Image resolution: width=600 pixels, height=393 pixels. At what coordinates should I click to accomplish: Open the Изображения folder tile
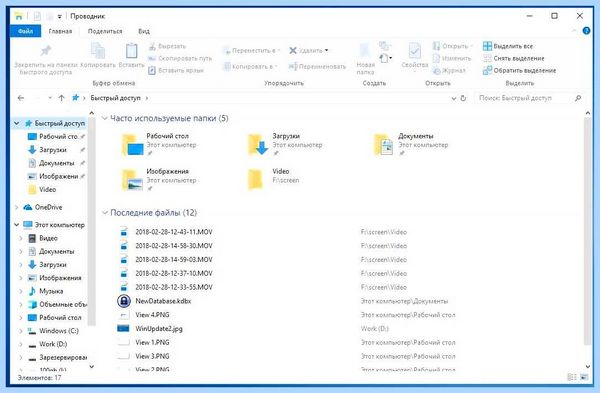coord(159,180)
